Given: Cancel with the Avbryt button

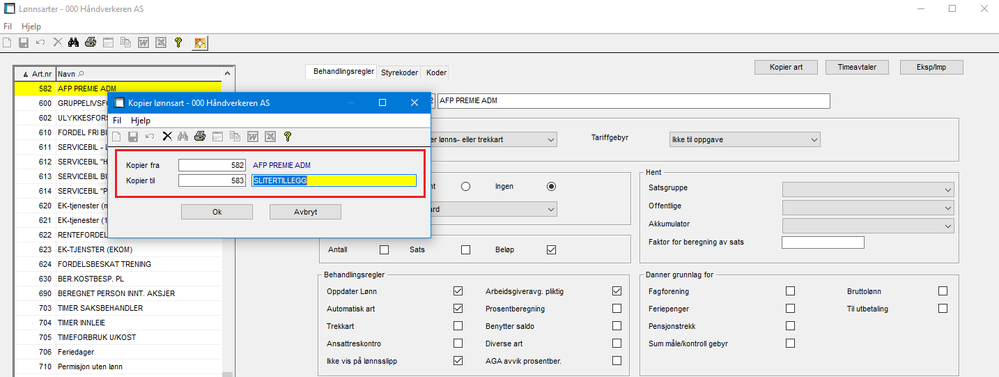Looking at the screenshot, I should tap(305, 211).
